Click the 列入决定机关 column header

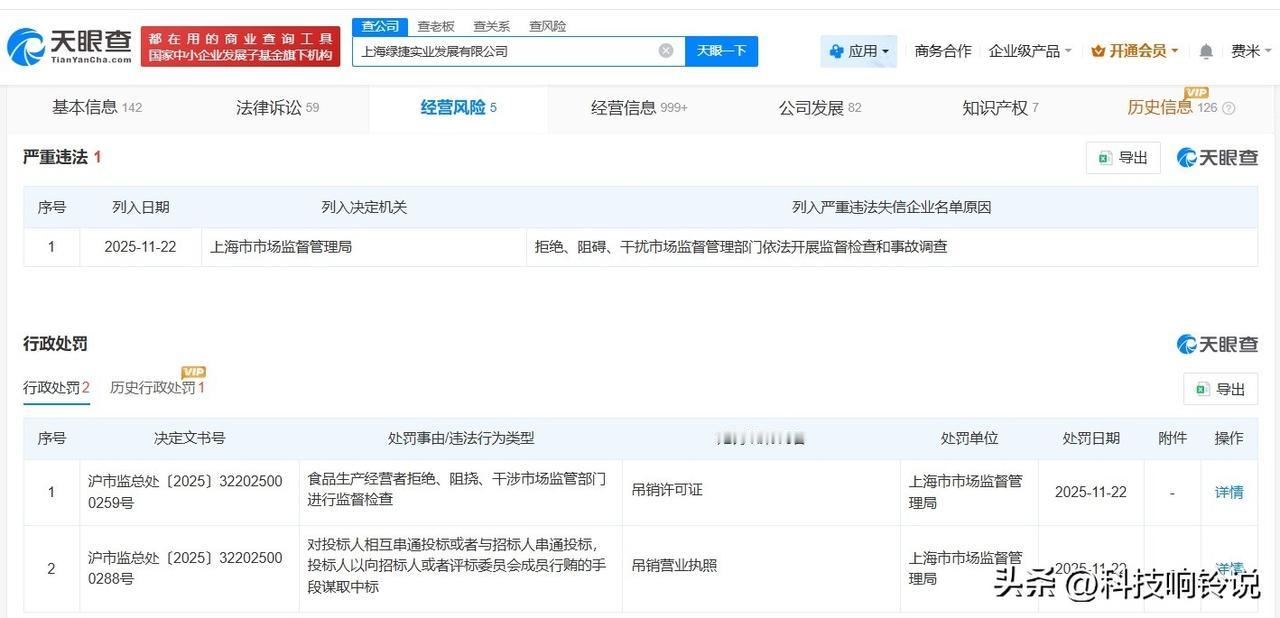[364, 207]
